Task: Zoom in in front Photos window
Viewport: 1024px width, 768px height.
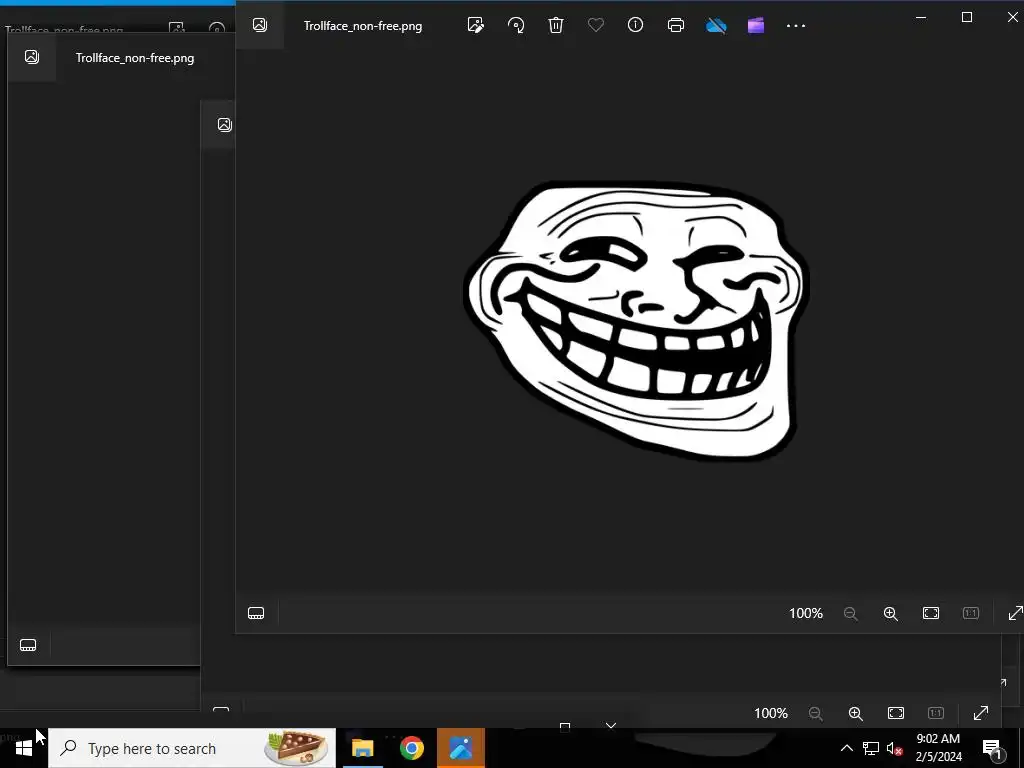Action: pos(891,613)
